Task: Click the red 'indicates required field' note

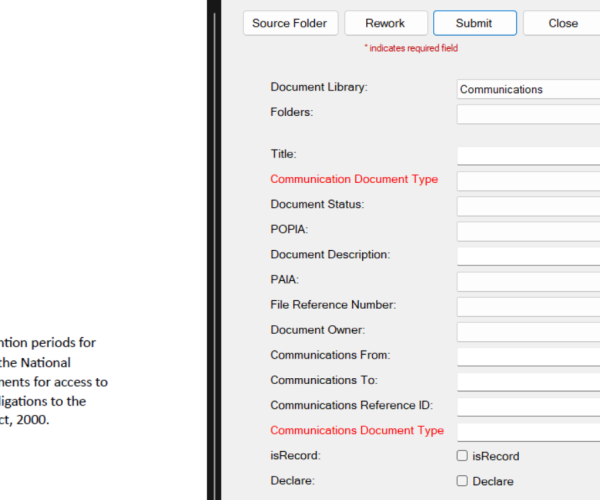Action: coord(411,48)
